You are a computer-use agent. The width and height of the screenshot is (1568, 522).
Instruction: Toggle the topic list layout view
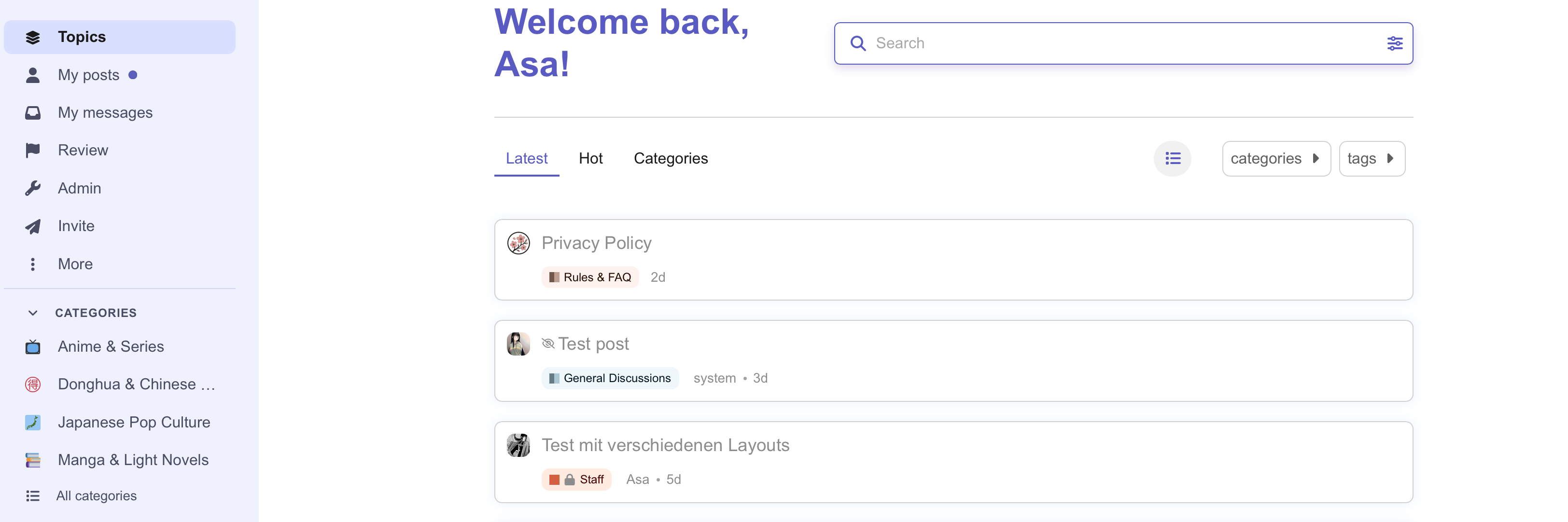tap(1172, 159)
